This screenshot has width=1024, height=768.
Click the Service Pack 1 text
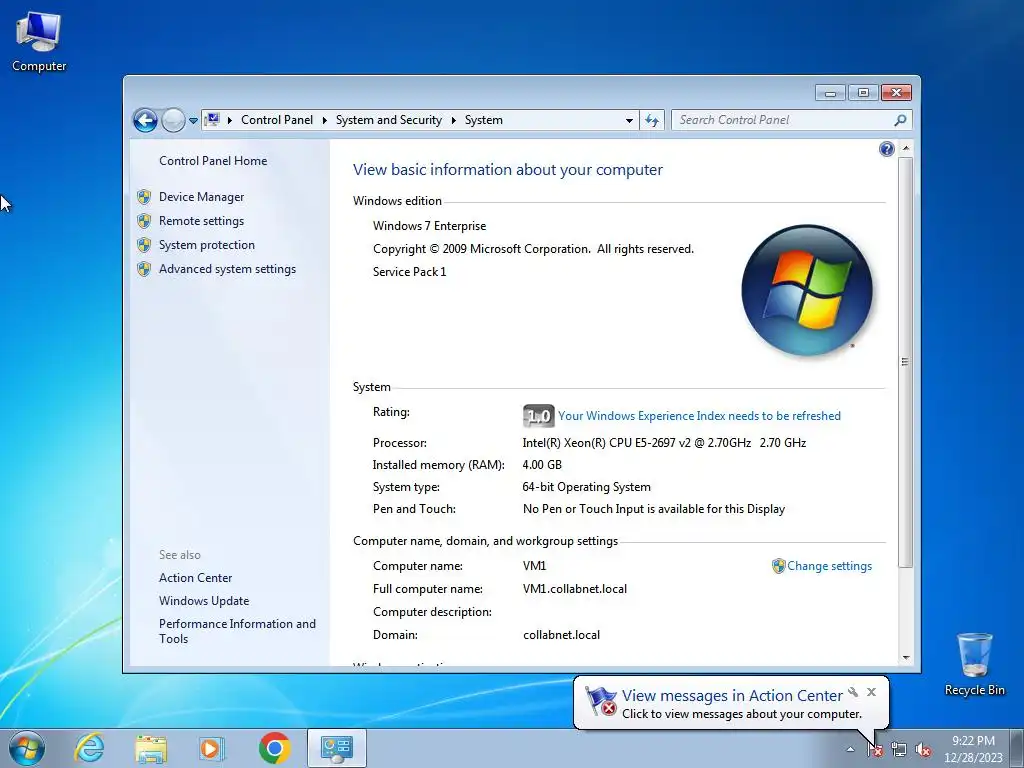coord(409,272)
